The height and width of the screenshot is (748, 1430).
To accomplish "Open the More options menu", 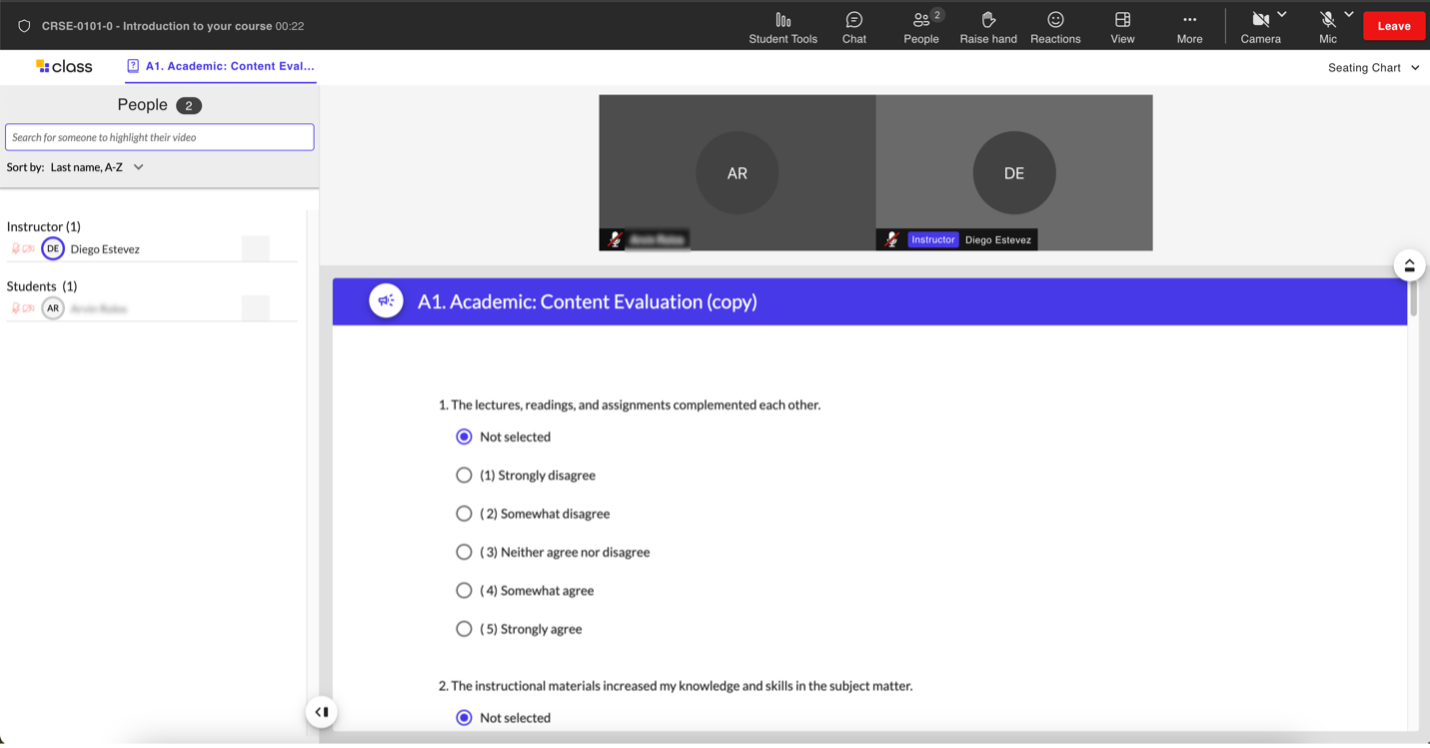I will click(1189, 27).
